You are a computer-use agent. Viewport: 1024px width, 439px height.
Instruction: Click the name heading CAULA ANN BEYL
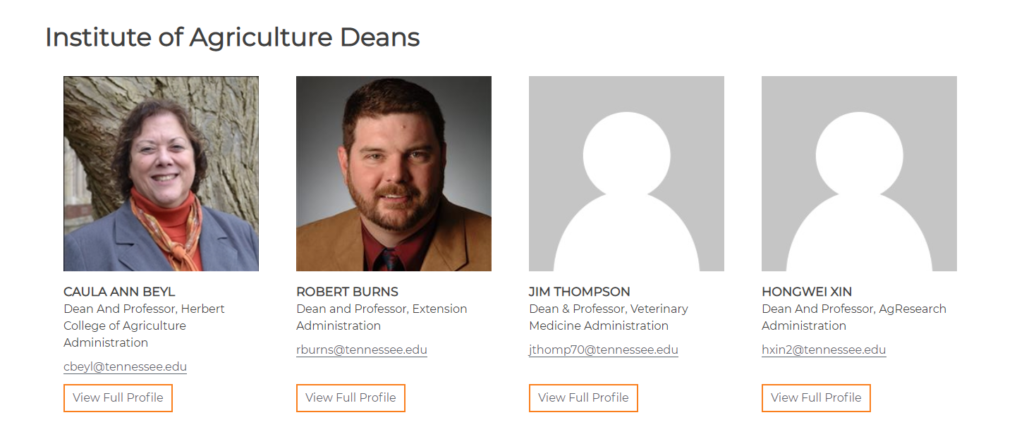tap(120, 292)
